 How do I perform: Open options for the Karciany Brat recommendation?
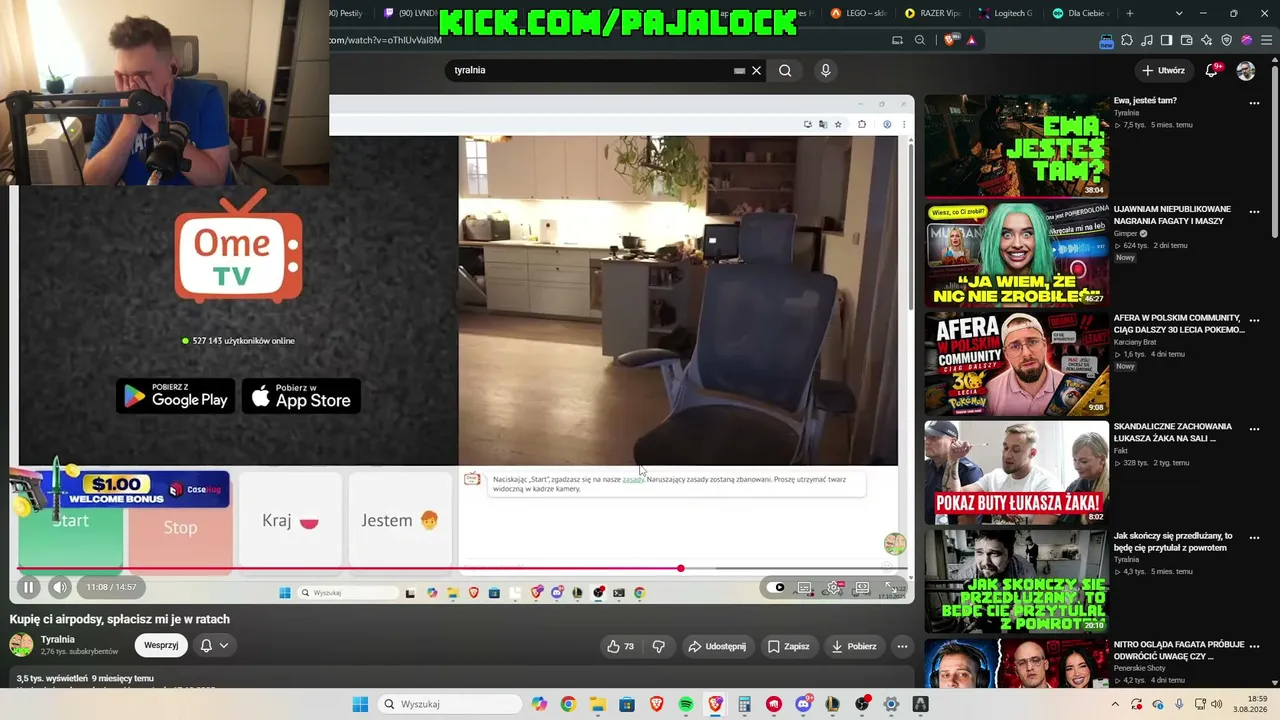tap(1254, 321)
